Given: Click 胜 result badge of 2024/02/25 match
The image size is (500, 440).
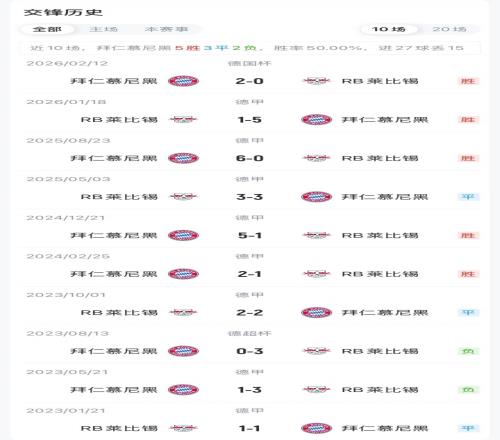Looking at the screenshot, I should [468, 274].
